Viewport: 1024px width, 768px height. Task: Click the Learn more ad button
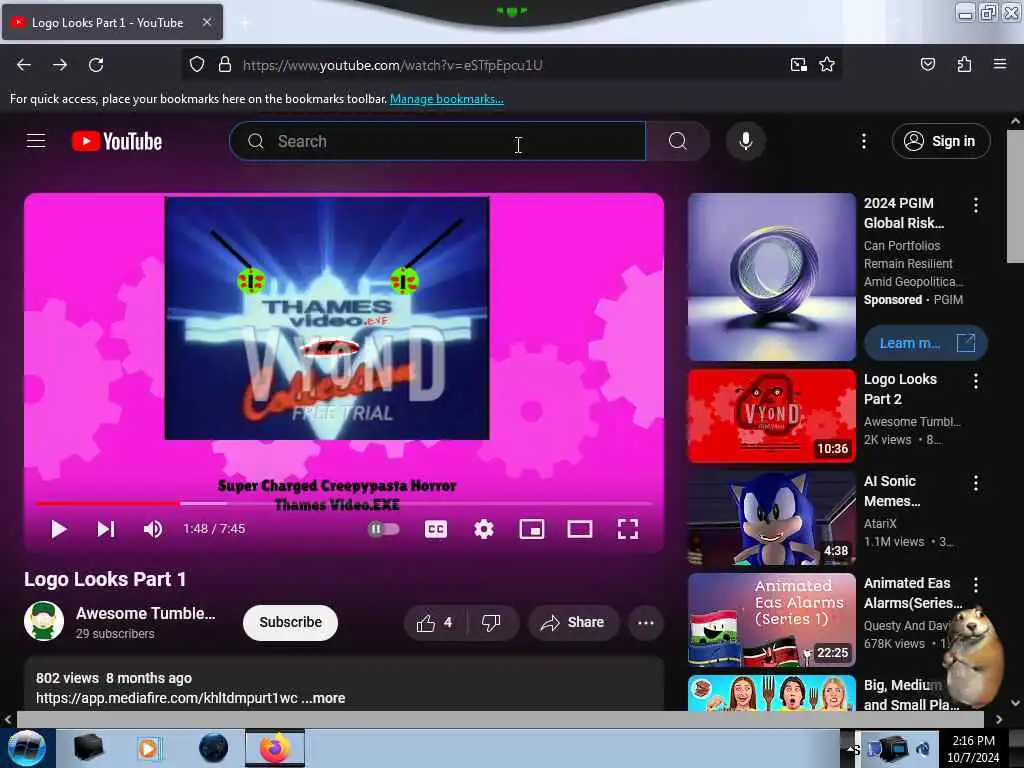[925, 344]
